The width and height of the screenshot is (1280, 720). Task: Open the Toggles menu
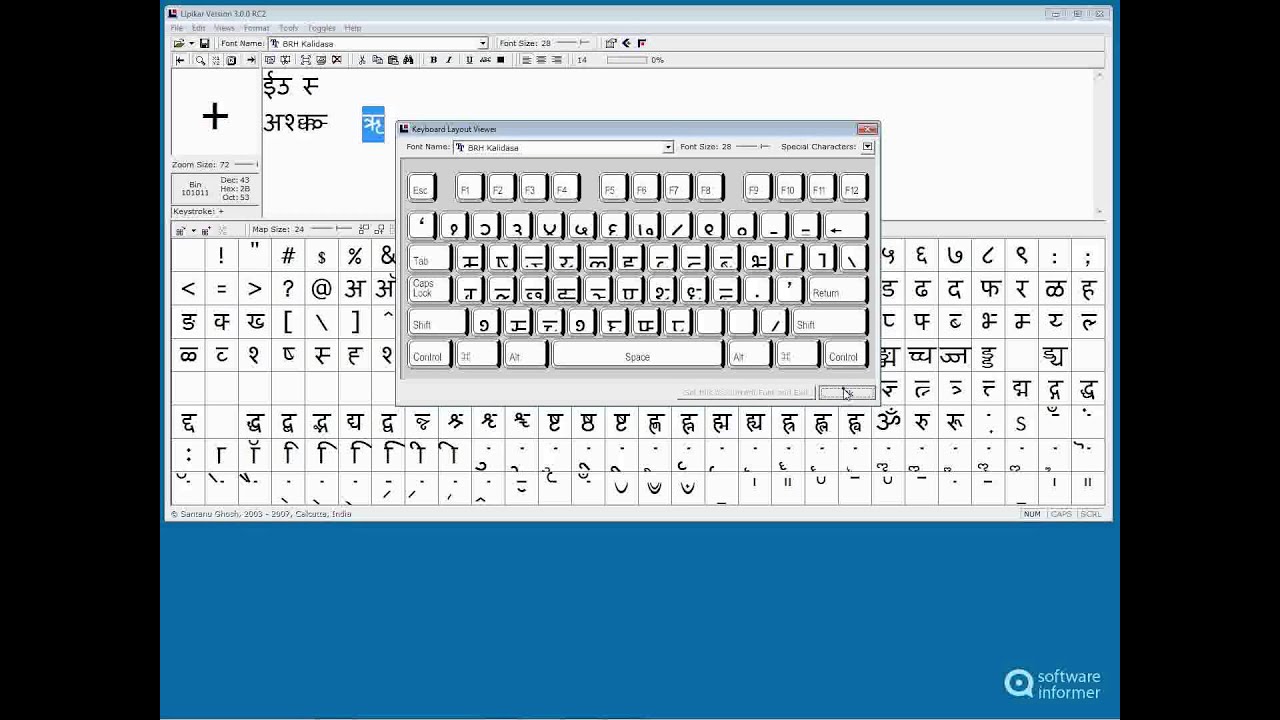[321, 28]
